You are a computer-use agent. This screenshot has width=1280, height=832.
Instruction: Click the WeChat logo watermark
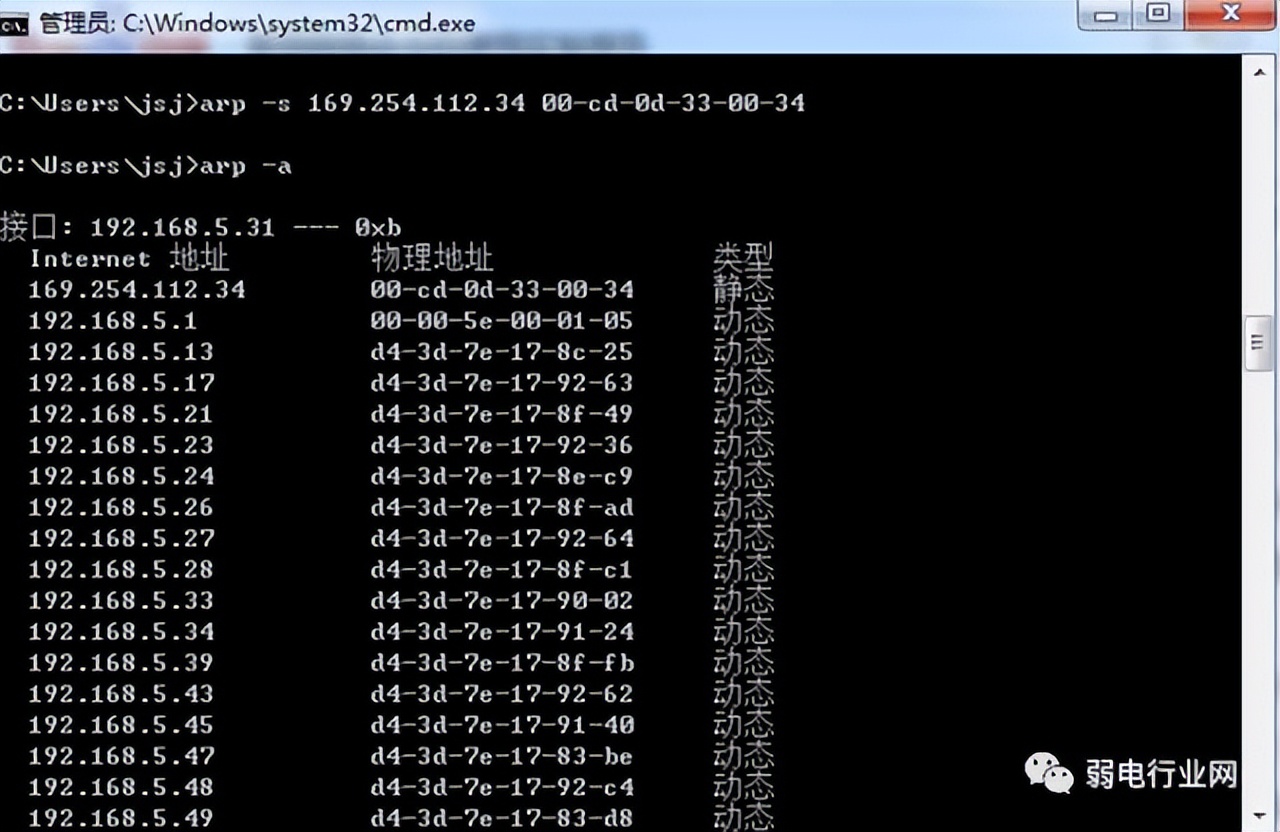(1049, 773)
